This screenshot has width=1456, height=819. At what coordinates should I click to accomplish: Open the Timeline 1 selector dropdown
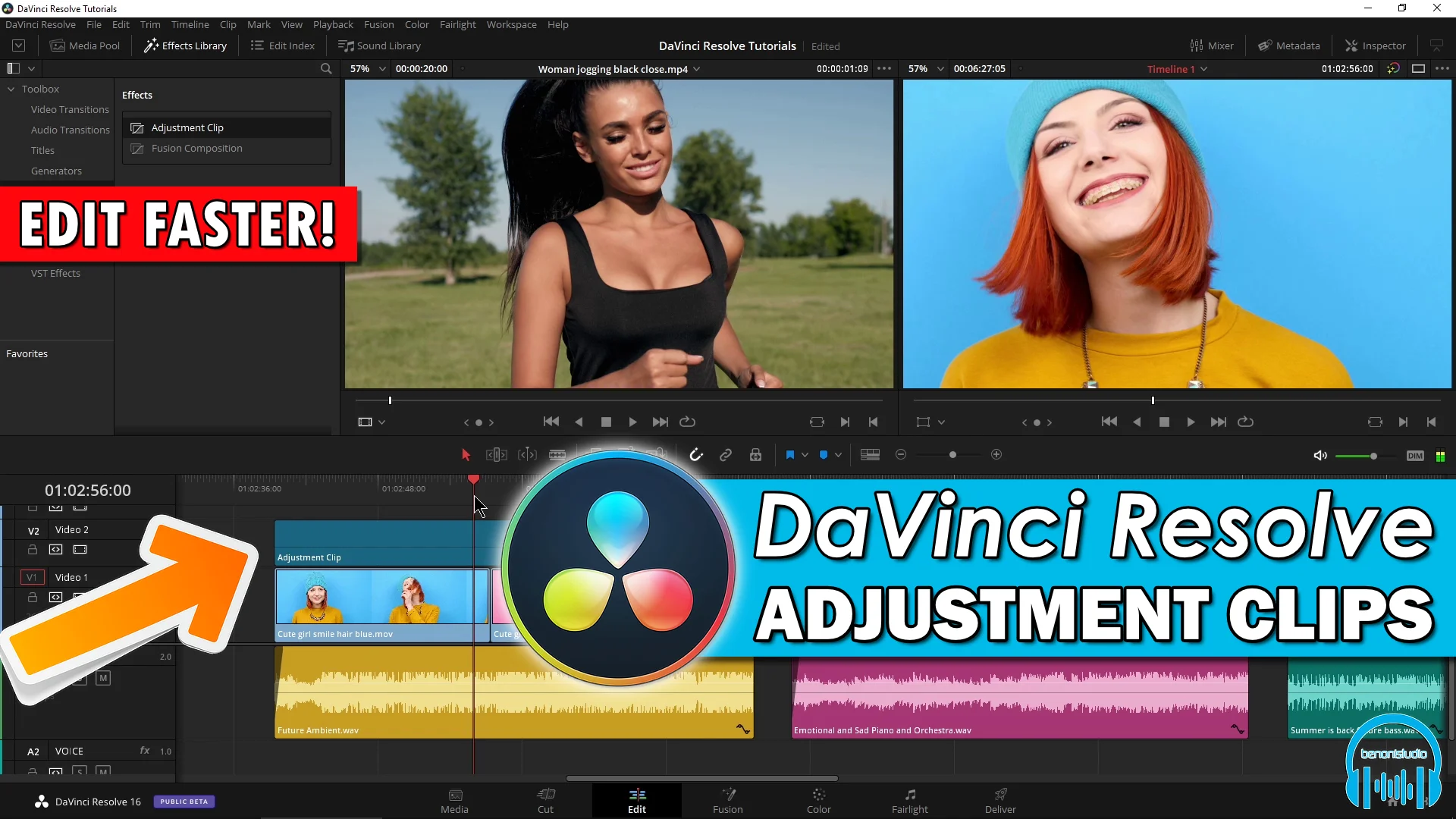point(1175,68)
